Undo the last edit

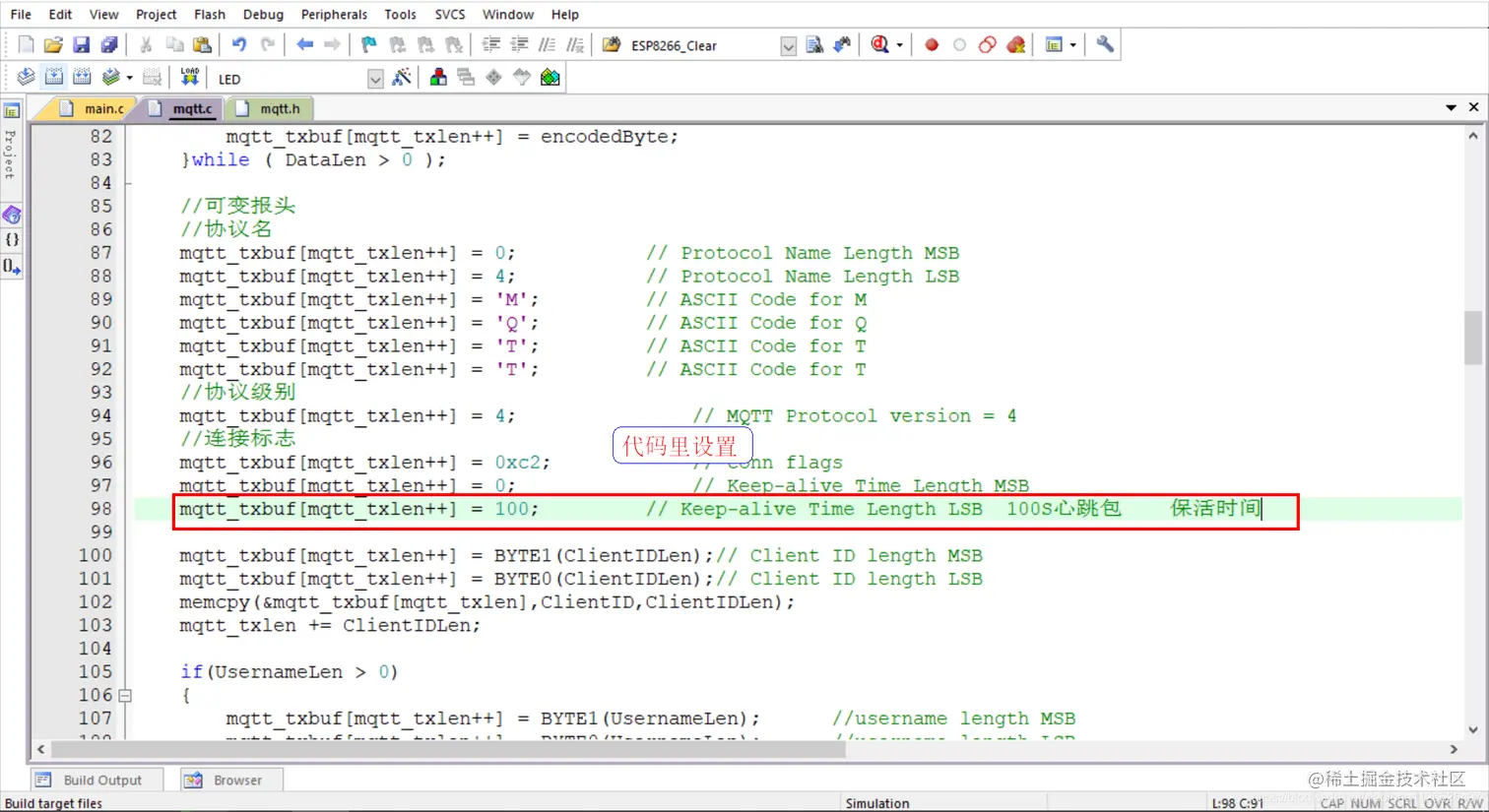239,45
